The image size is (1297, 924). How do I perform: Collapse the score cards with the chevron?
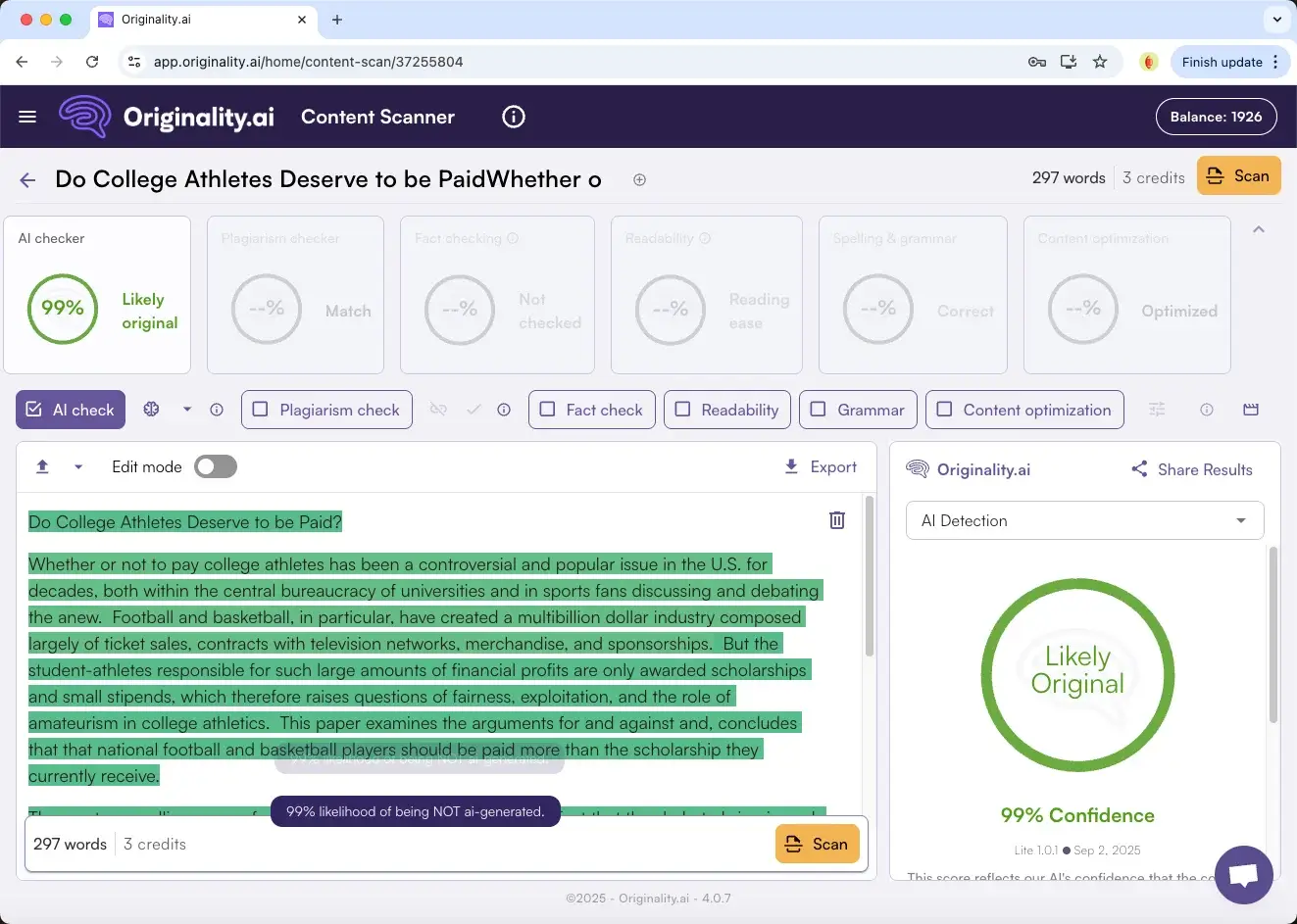[1259, 229]
